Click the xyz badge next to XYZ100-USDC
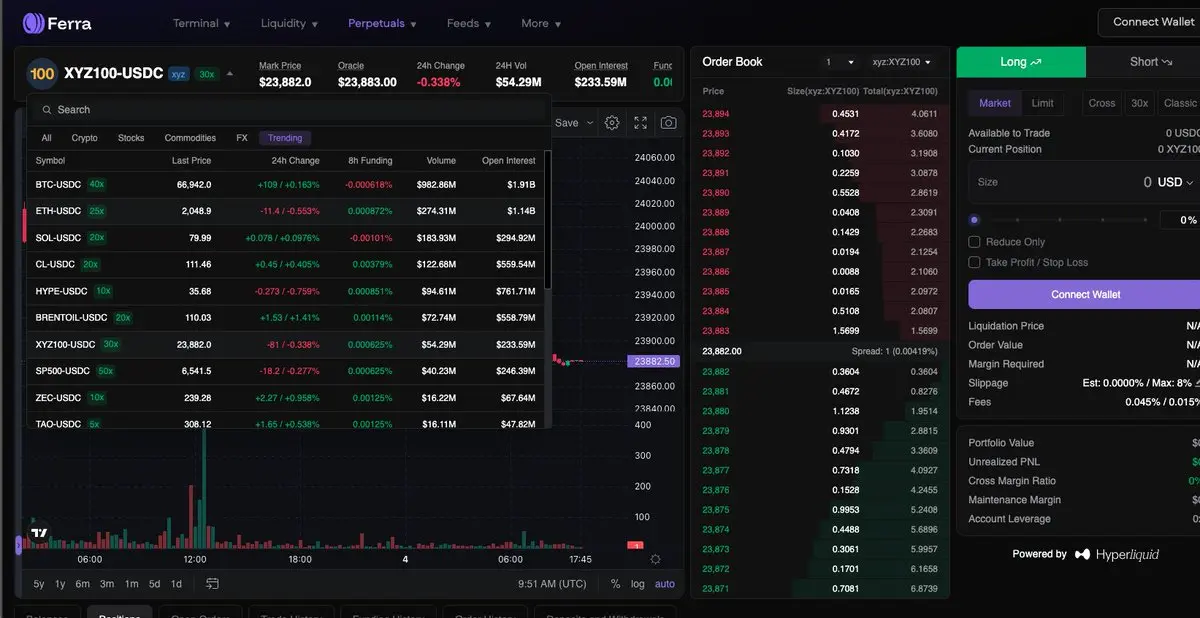This screenshot has height=618, width=1200. point(178,74)
